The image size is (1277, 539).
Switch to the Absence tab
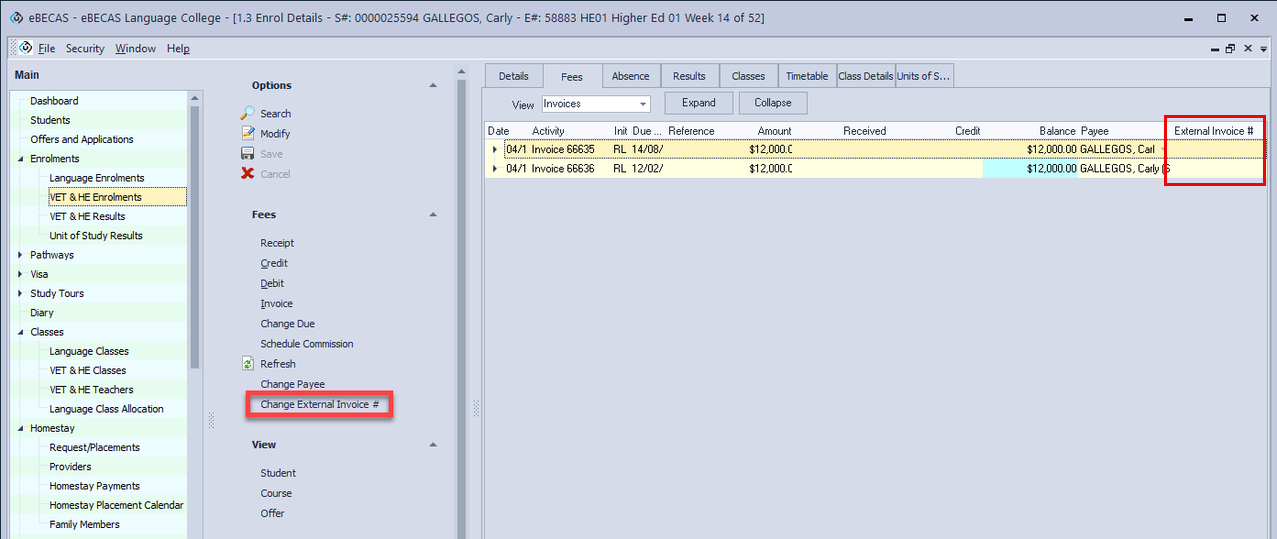click(630, 76)
